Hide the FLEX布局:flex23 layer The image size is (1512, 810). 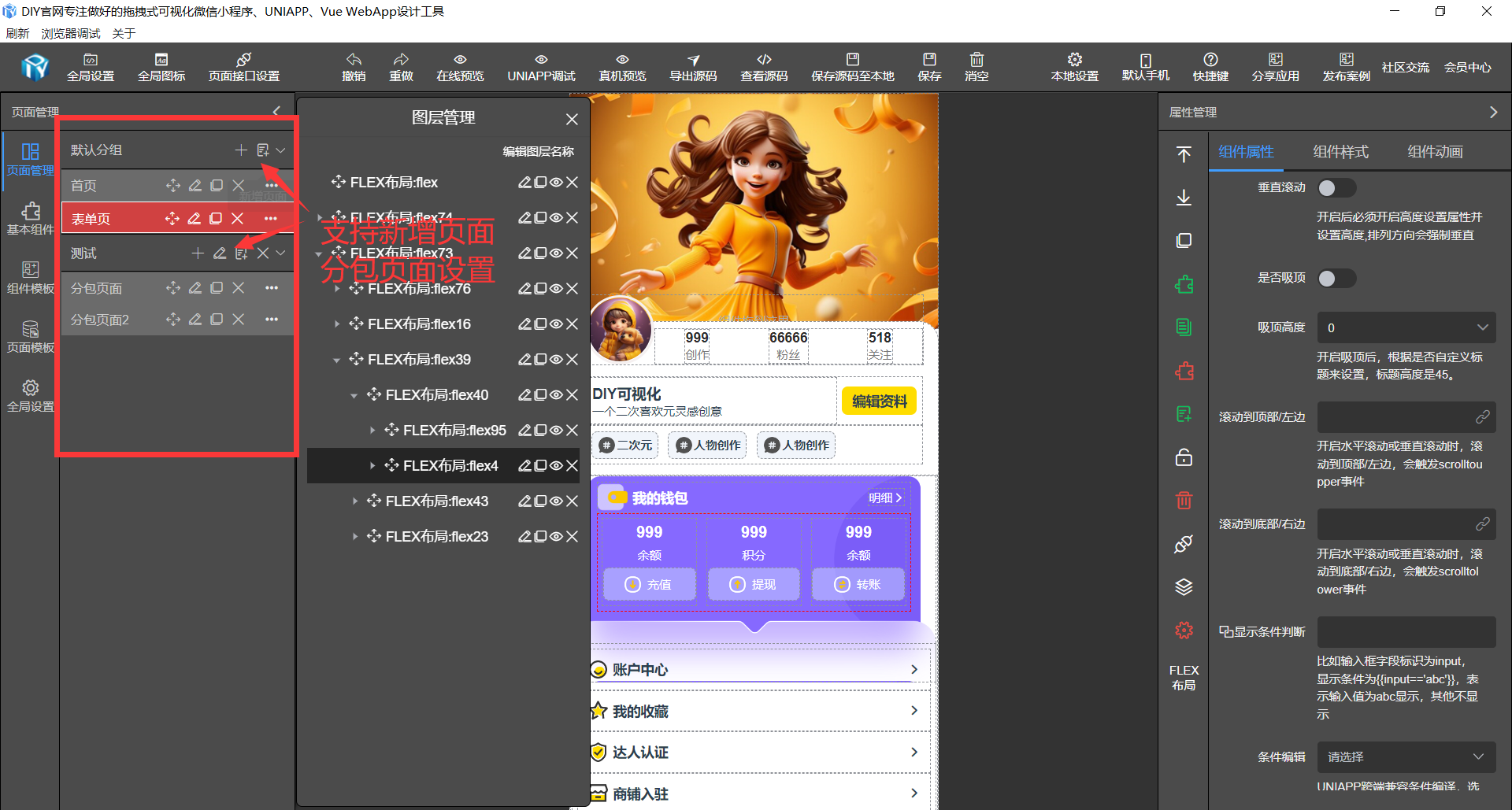tap(556, 537)
